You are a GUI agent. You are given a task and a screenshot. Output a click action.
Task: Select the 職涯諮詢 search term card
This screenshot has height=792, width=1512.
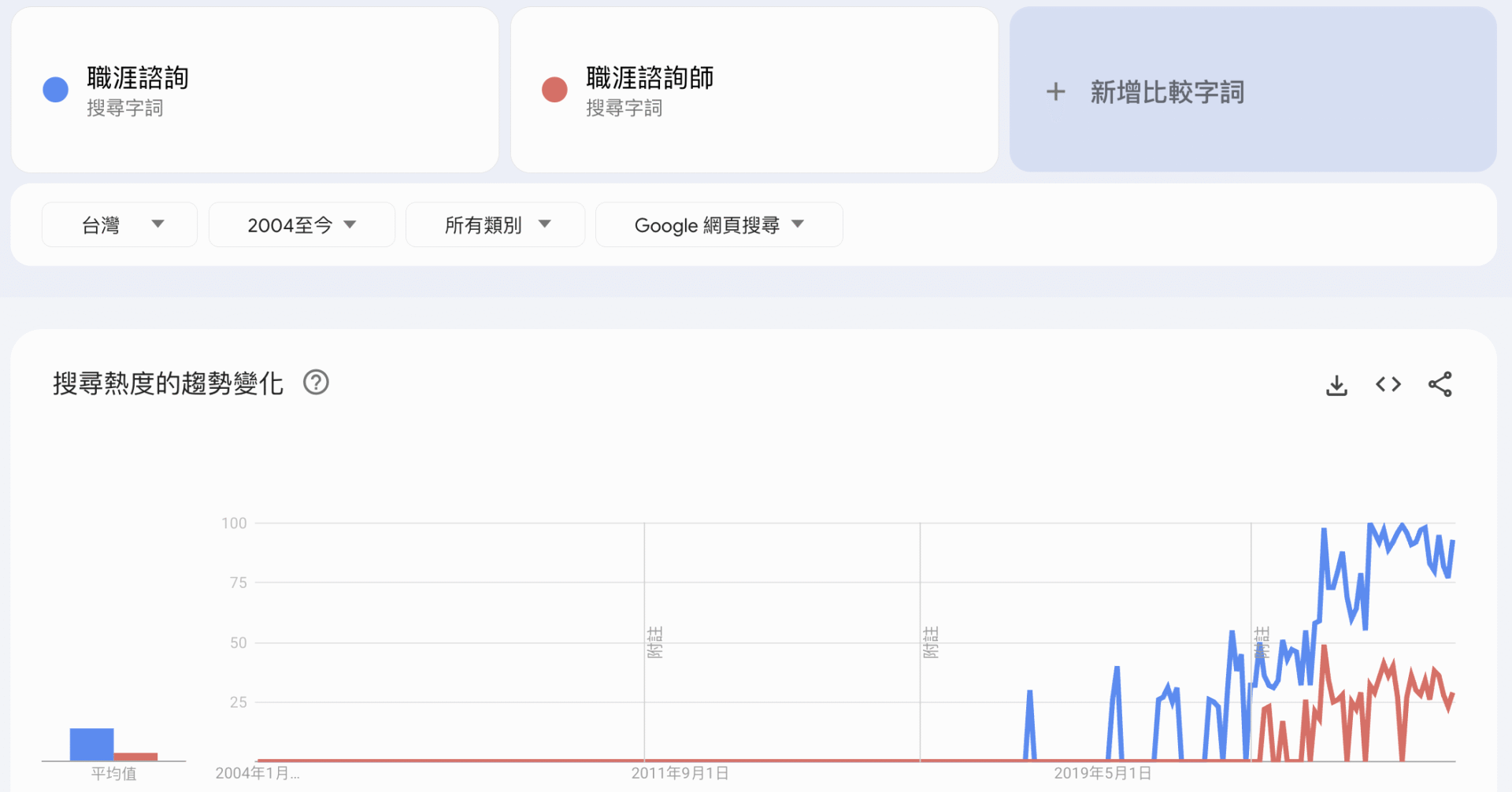click(255, 90)
